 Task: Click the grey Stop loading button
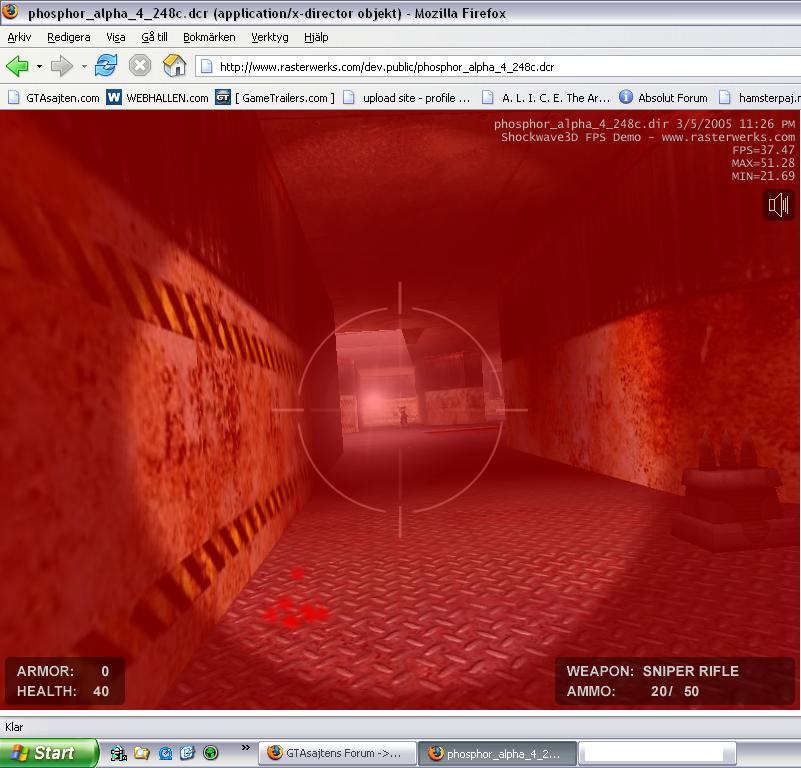(139, 66)
